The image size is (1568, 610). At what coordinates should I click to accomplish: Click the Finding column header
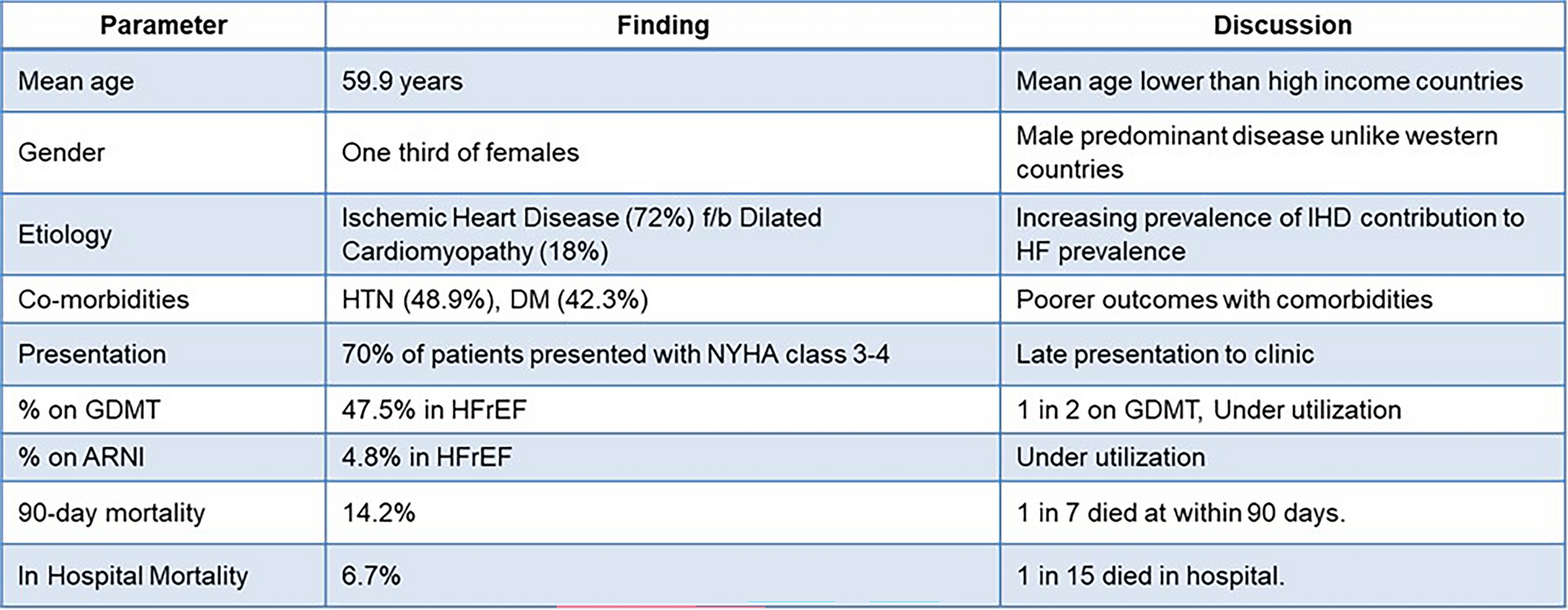pyautogui.click(x=663, y=25)
